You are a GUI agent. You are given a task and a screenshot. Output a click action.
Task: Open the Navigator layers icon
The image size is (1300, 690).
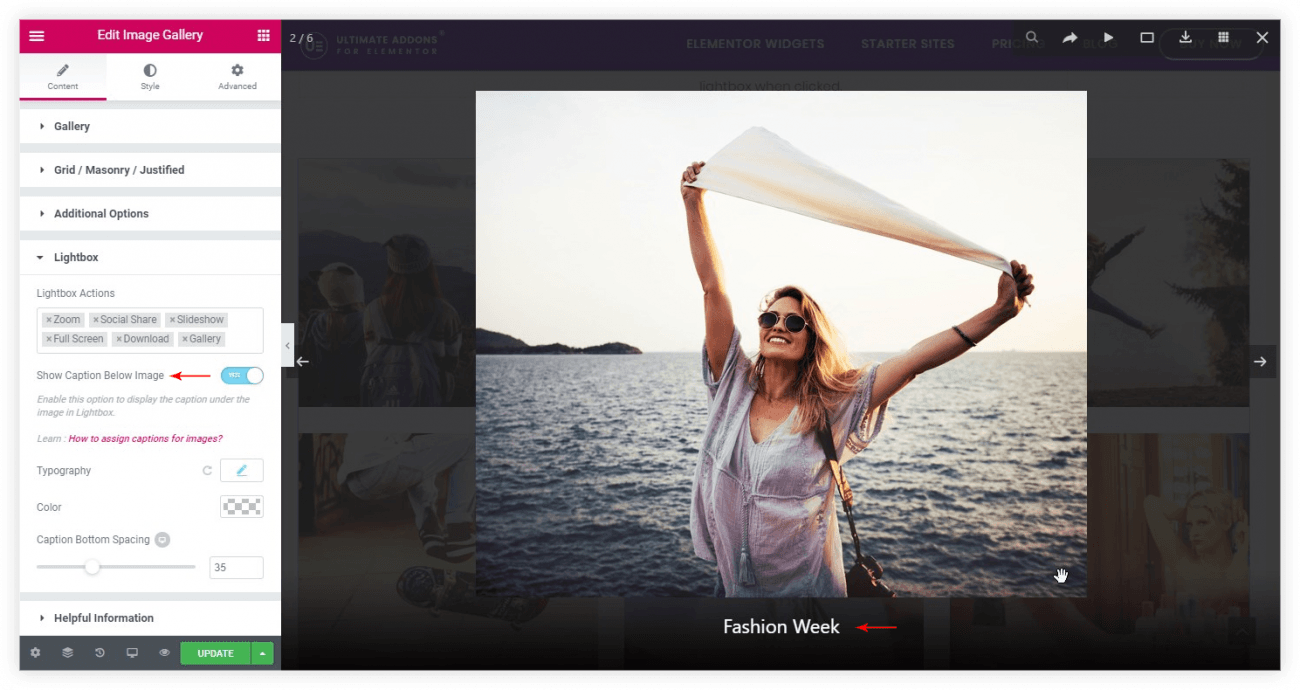click(68, 653)
